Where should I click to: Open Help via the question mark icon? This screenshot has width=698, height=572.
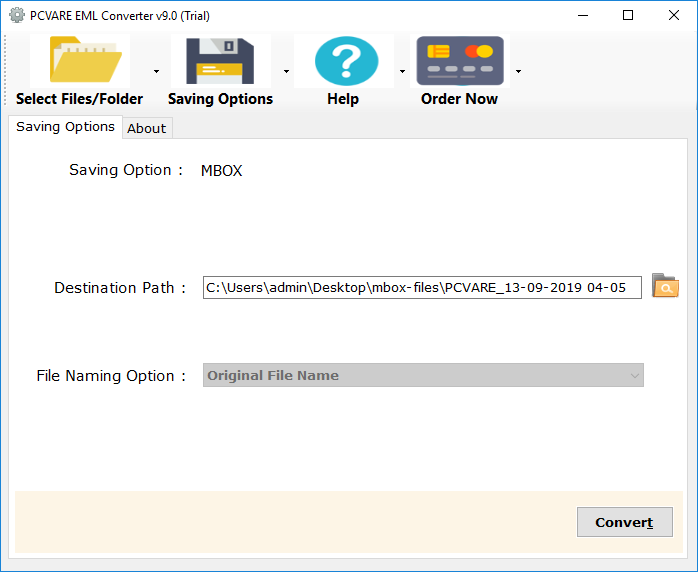pos(346,61)
